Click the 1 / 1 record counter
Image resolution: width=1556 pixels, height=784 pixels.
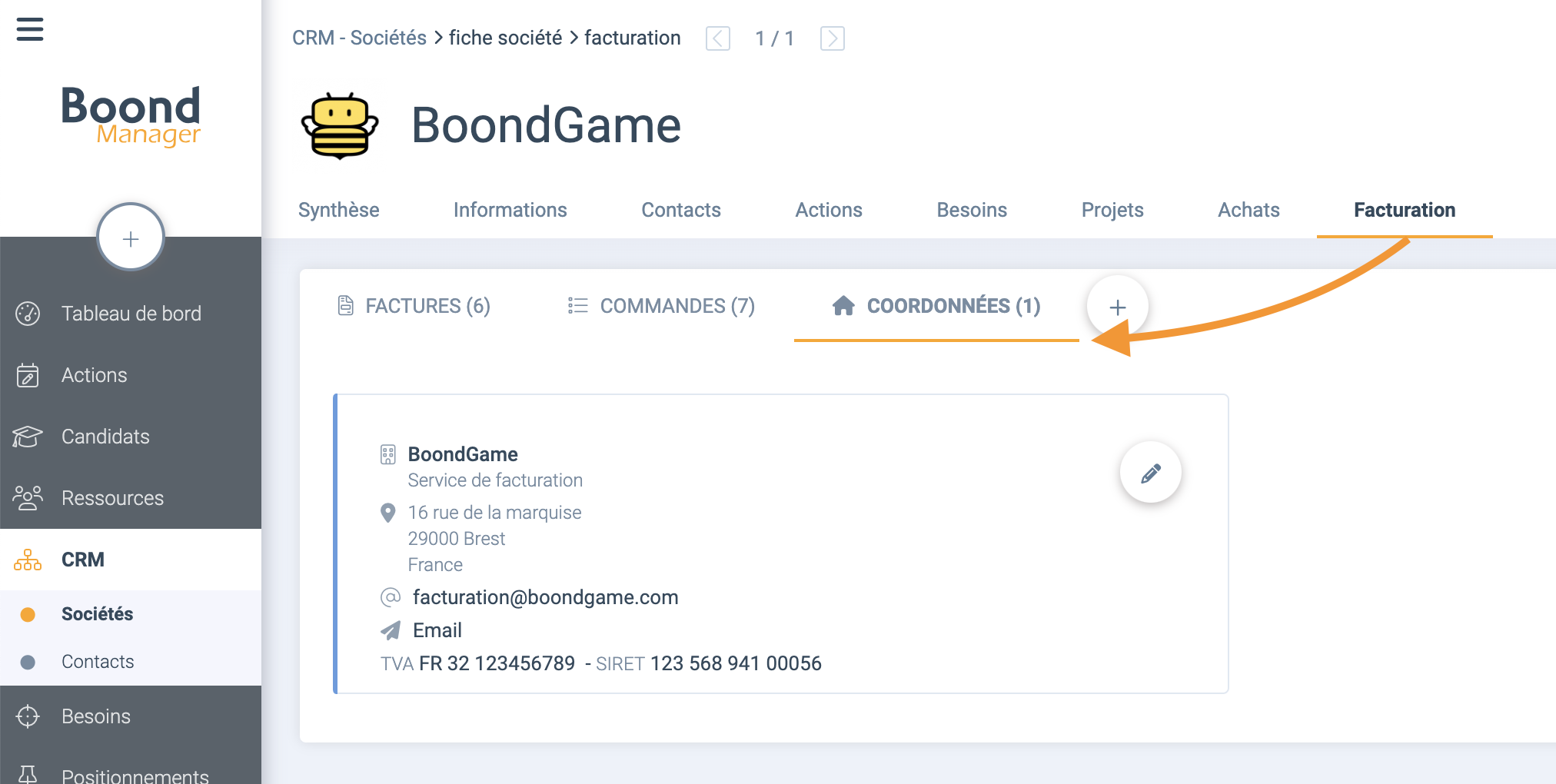(775, 38)
